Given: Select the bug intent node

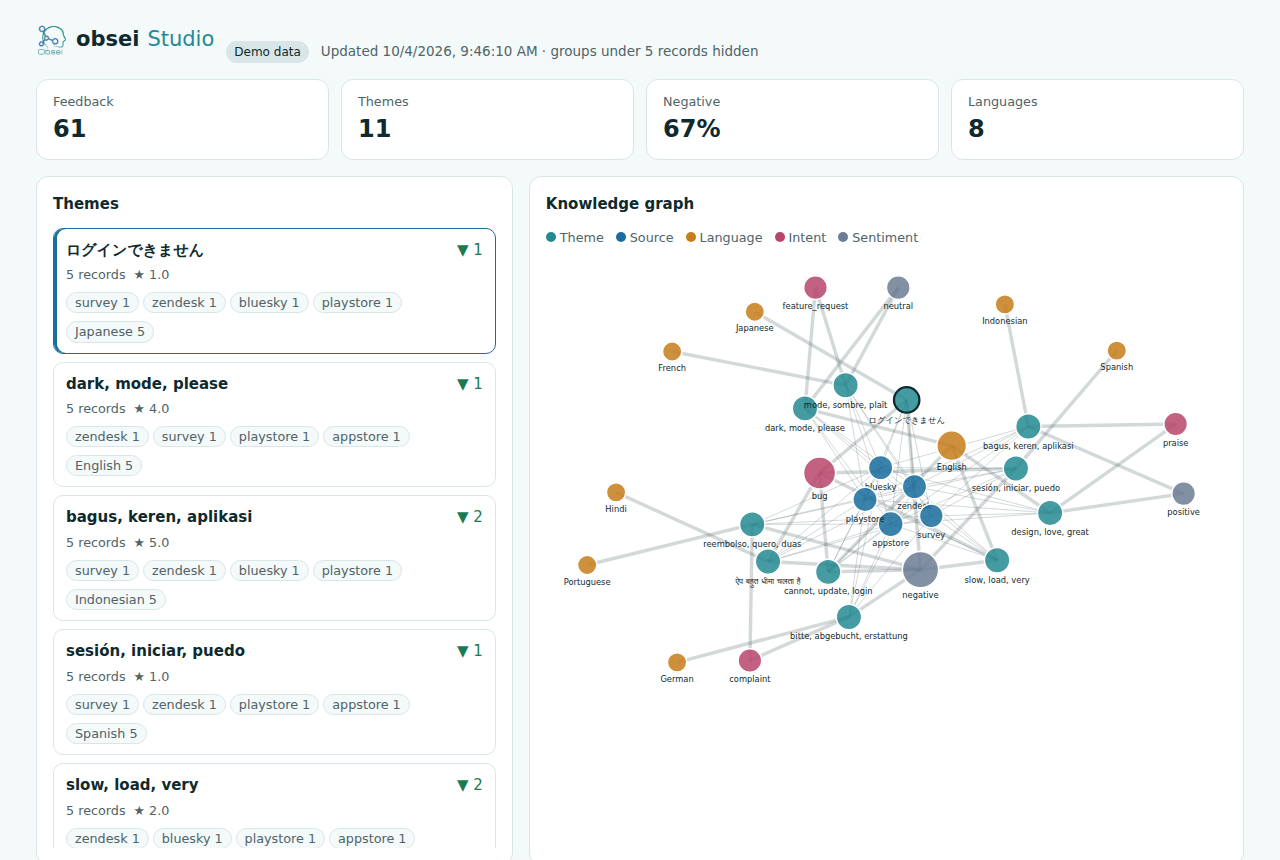Looking at the screenshot, I should click(x=819, y=474).
